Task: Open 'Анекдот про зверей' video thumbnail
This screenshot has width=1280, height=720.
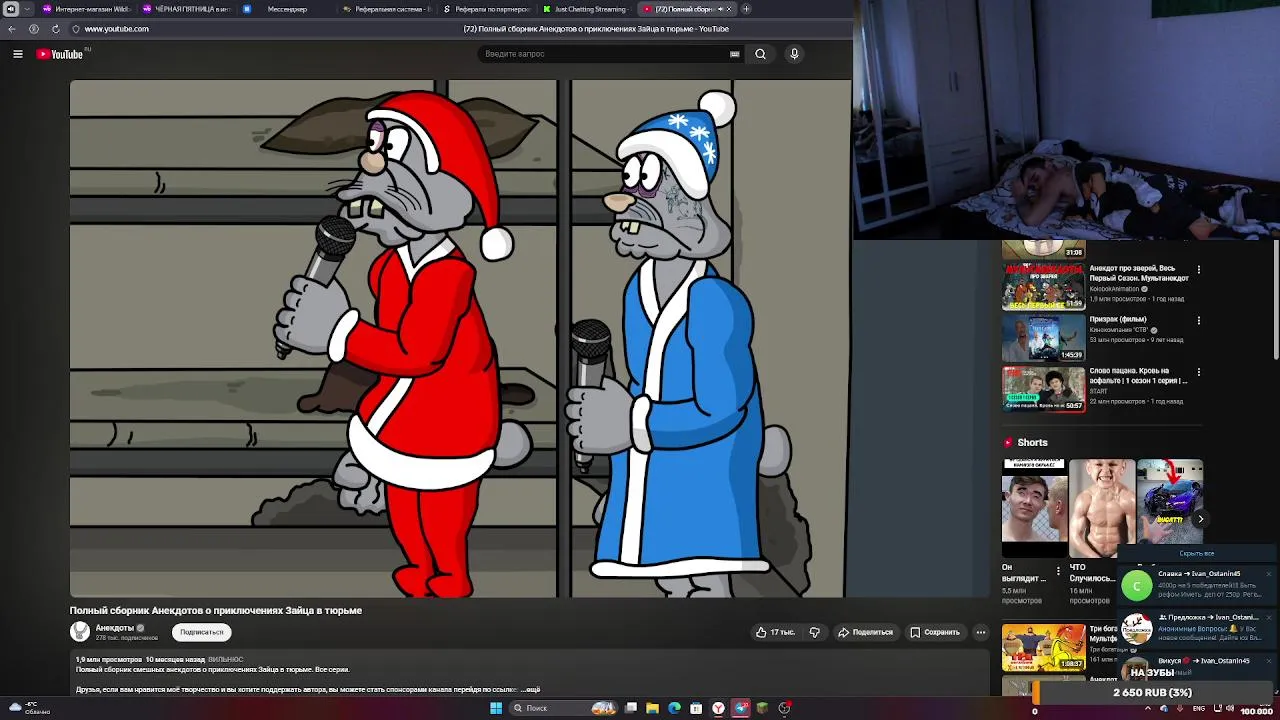Action: 1043,286
